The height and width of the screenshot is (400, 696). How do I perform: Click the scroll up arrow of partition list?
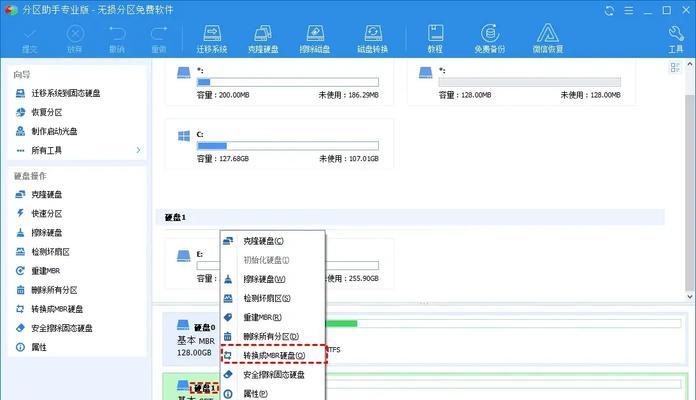coord(689,64)
